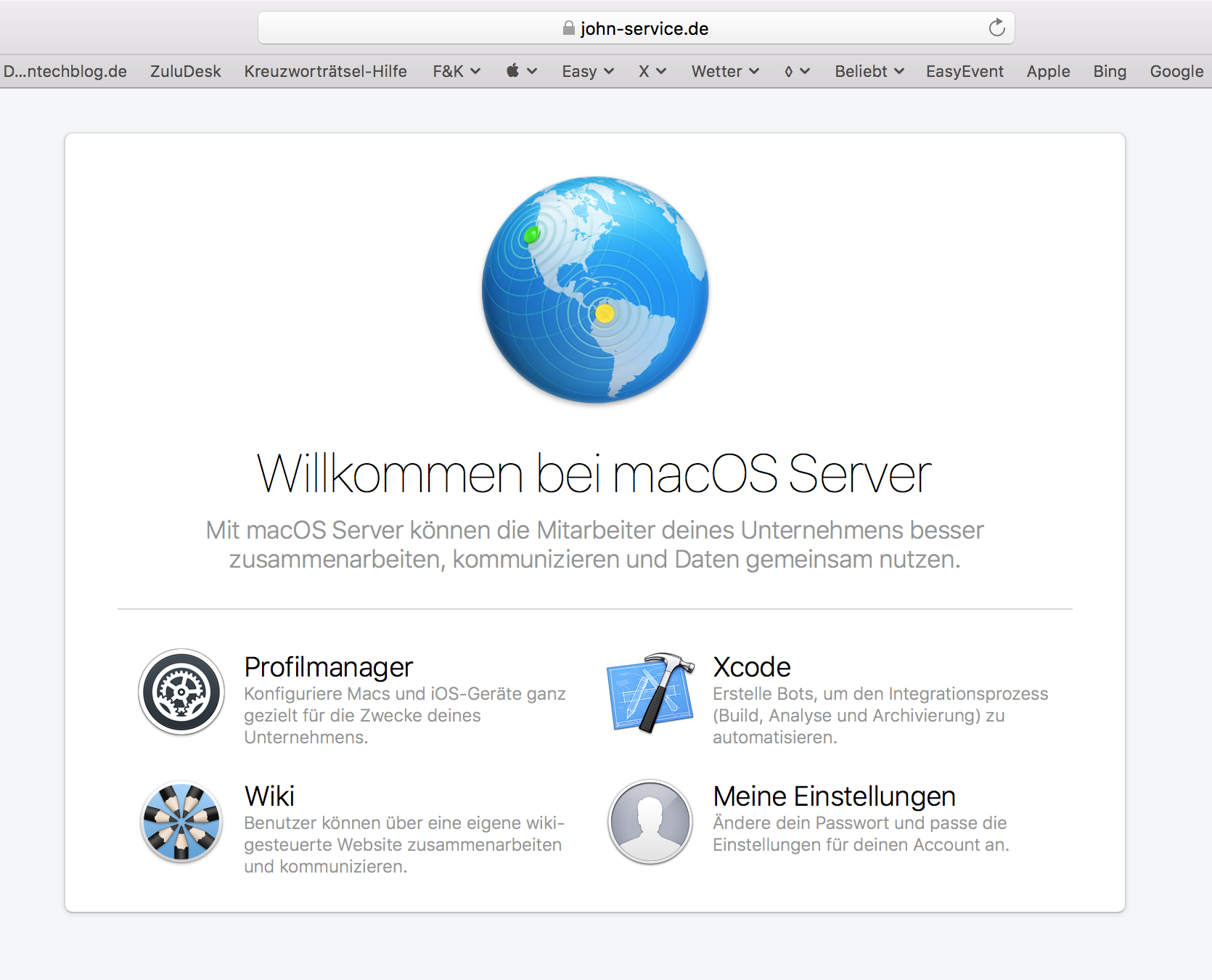The width and height of the screenshot is (1212, 980).
Task: Expand the Wetter bookmarks folder
Action: pos(725,71)
